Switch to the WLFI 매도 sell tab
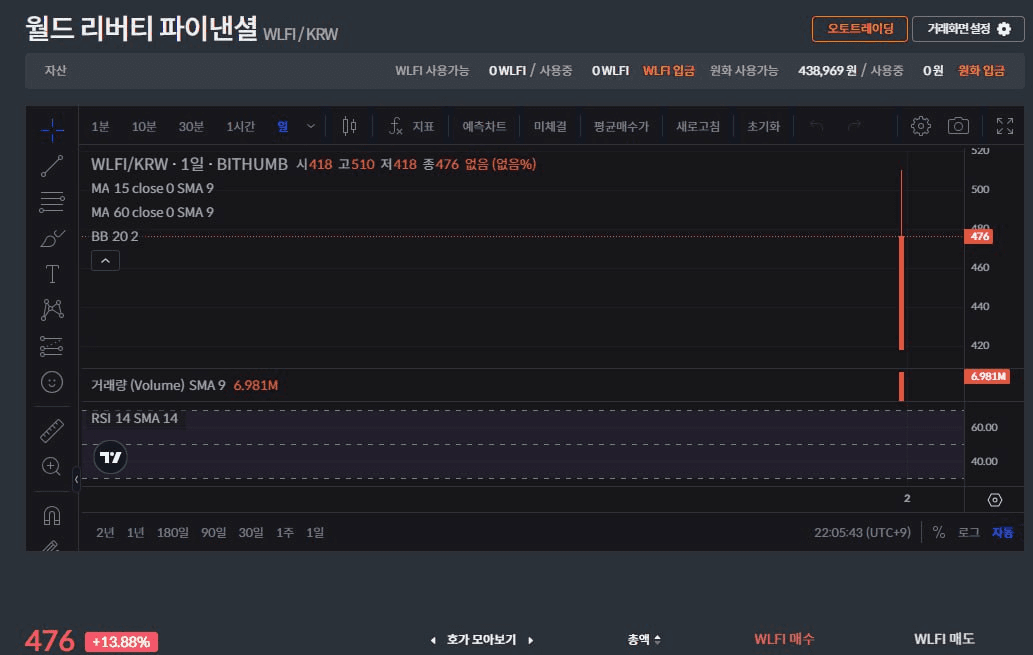 coord(944,639)
